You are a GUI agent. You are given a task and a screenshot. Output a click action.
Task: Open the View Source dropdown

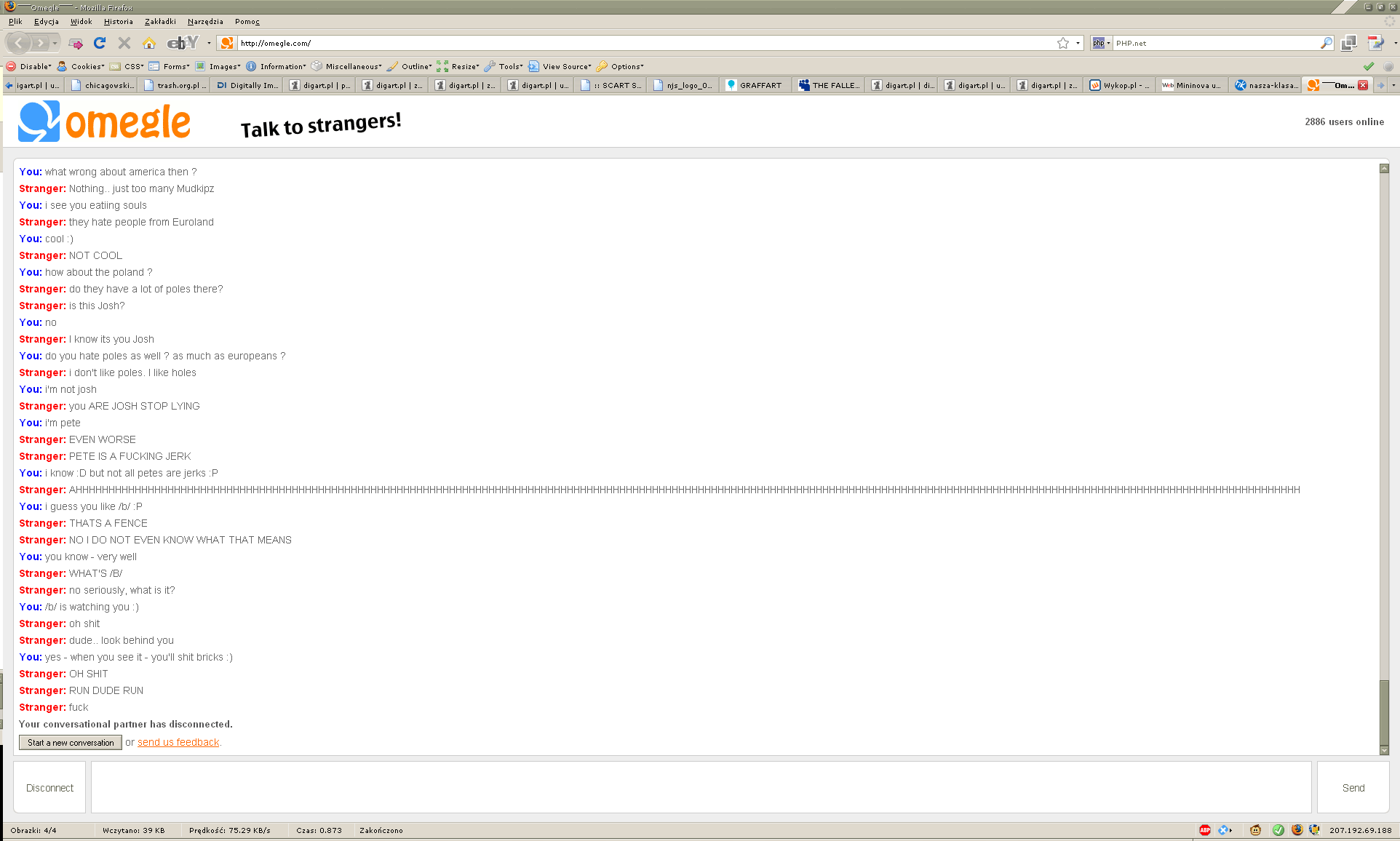point(560,66)
